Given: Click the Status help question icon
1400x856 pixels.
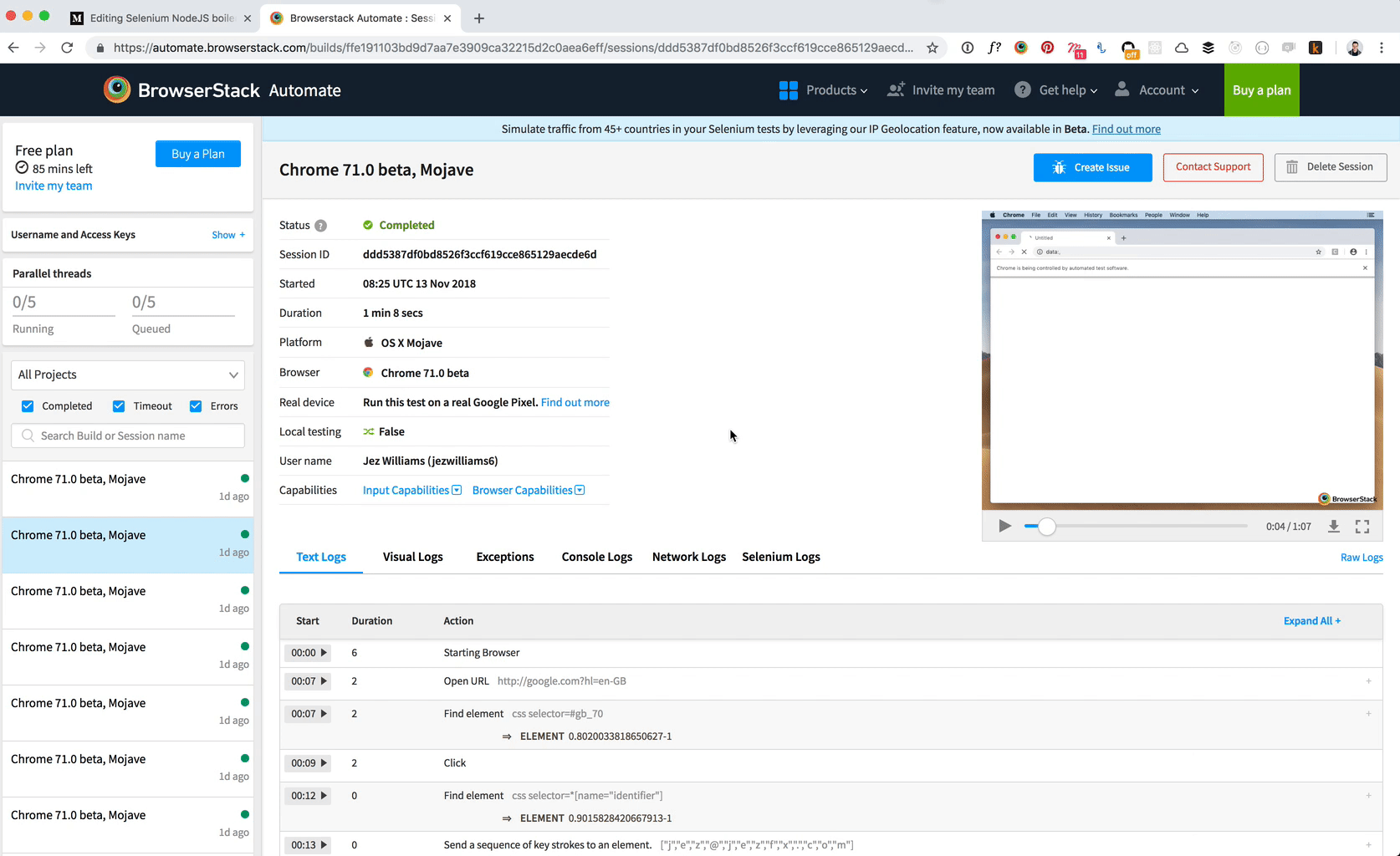Looking at the screenshot, I should [320, 226].
